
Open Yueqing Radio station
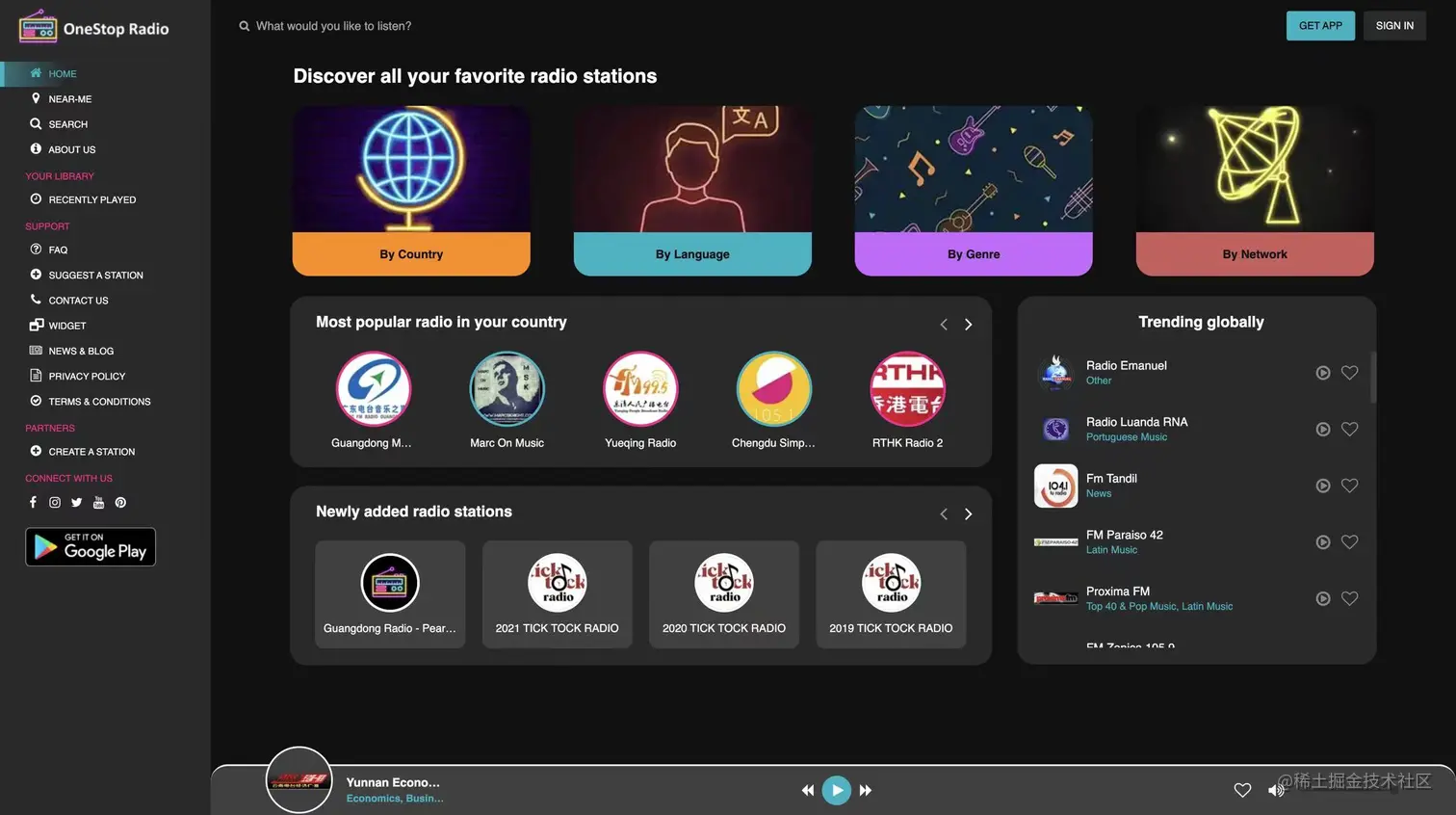coord(640,400)
